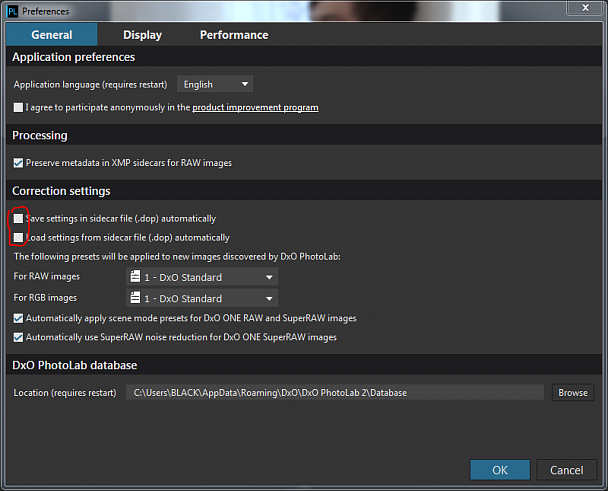Open the For RGB images preset dropdown

[x=202, y=298]
